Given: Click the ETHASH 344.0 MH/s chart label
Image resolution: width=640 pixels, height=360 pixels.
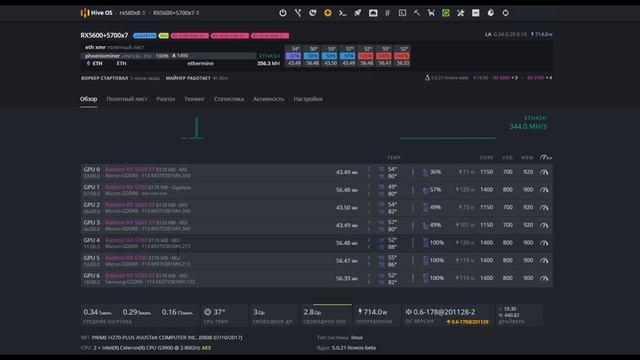Looking at the screenshot, I should tap(528, 123).
